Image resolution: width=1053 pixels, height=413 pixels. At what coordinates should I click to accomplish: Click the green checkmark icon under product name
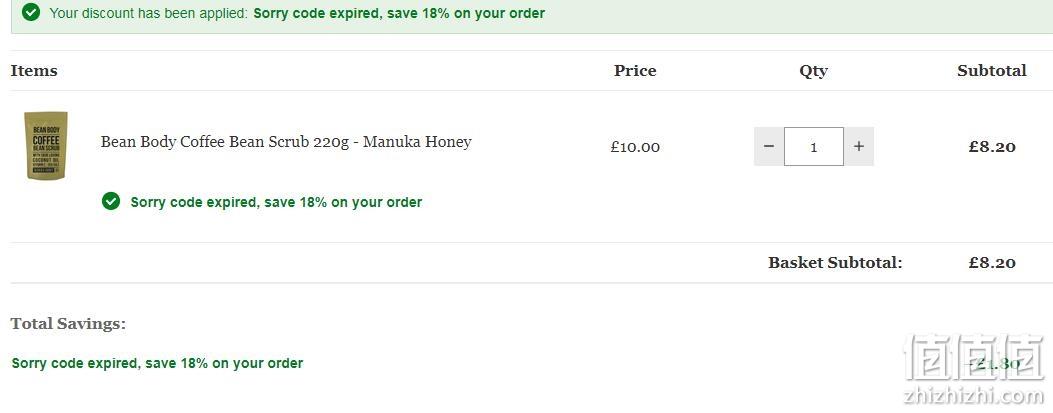click(x=111, y=201)
